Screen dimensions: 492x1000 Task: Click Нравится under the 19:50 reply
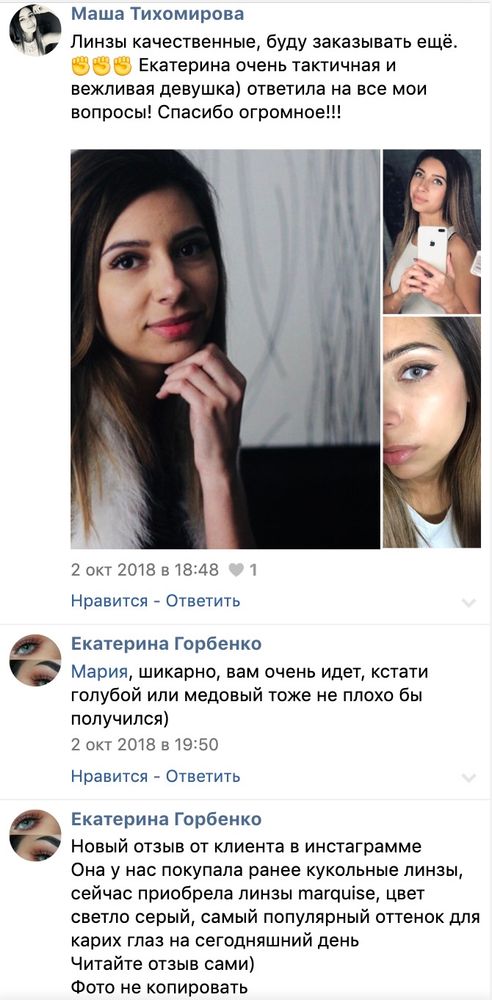(109, 776)
